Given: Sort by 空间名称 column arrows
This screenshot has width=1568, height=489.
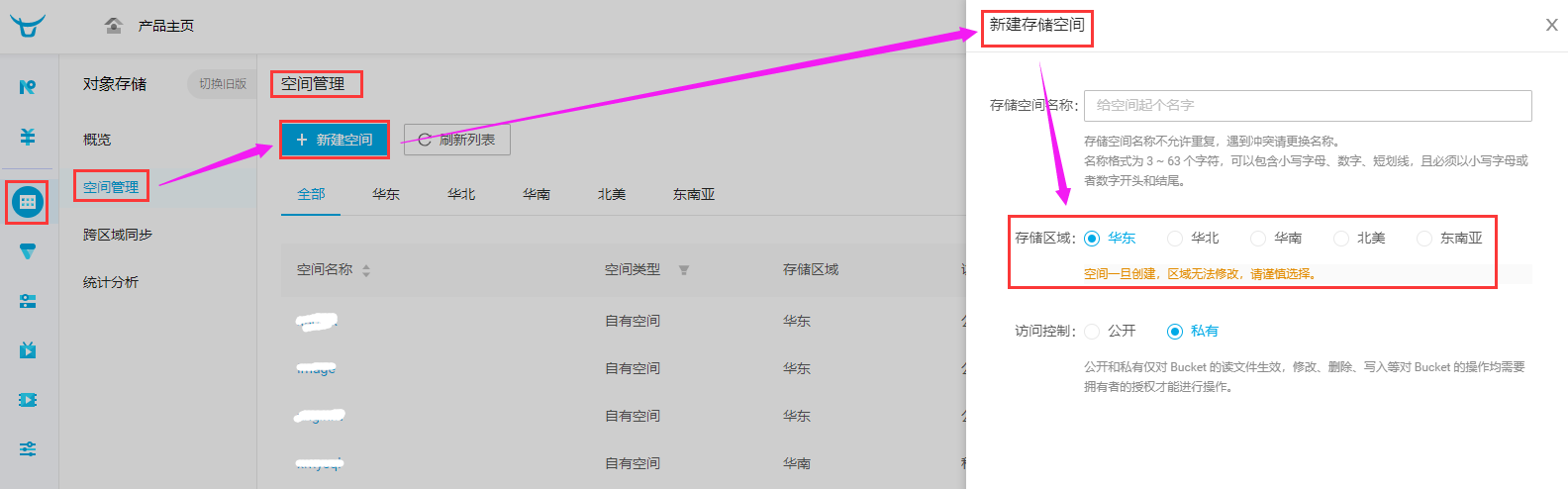Looking at the screenshot, I should [366, 270].
